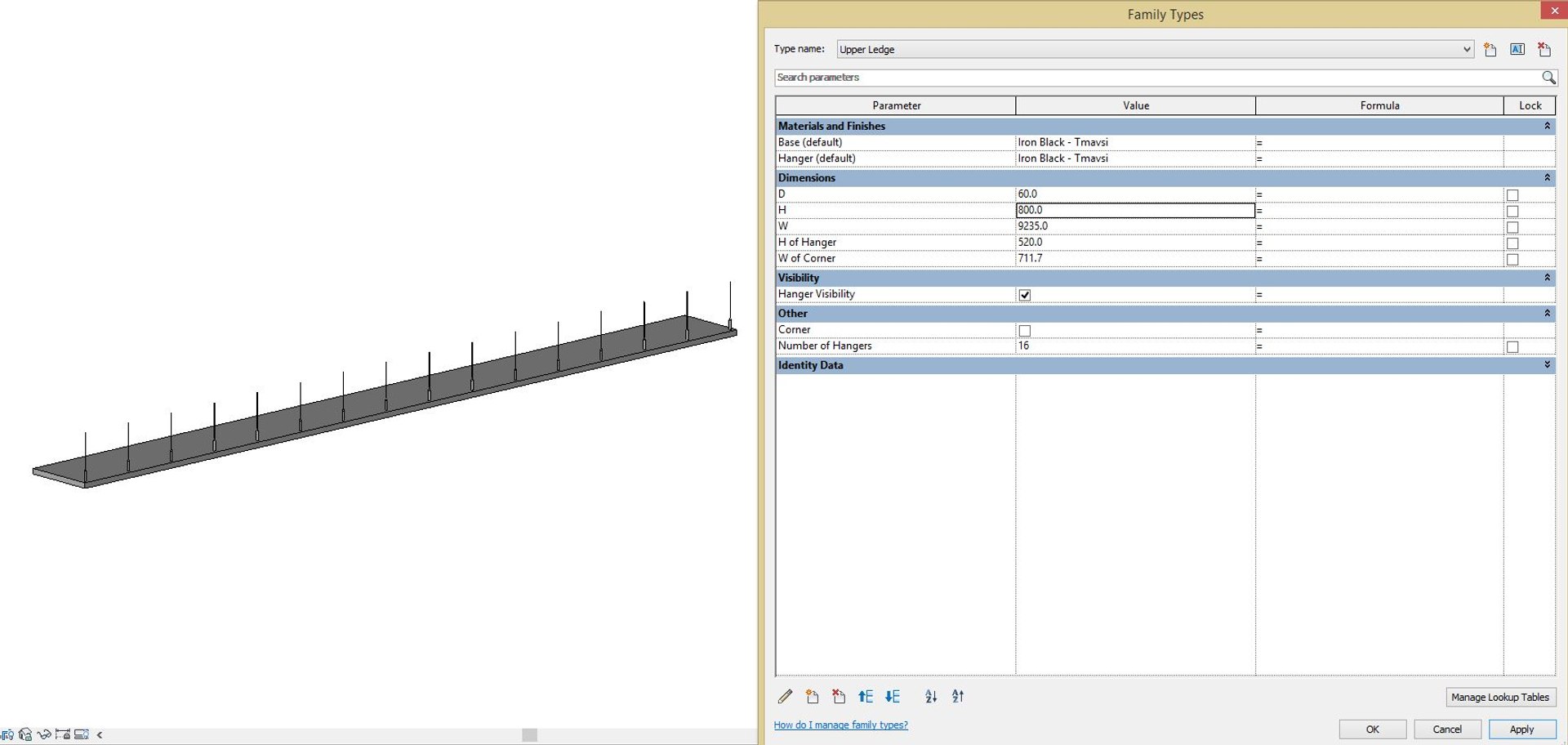Select the Base (default) parameter name
This screenshot has height=745, width=1568.
[x=810, y=142]
